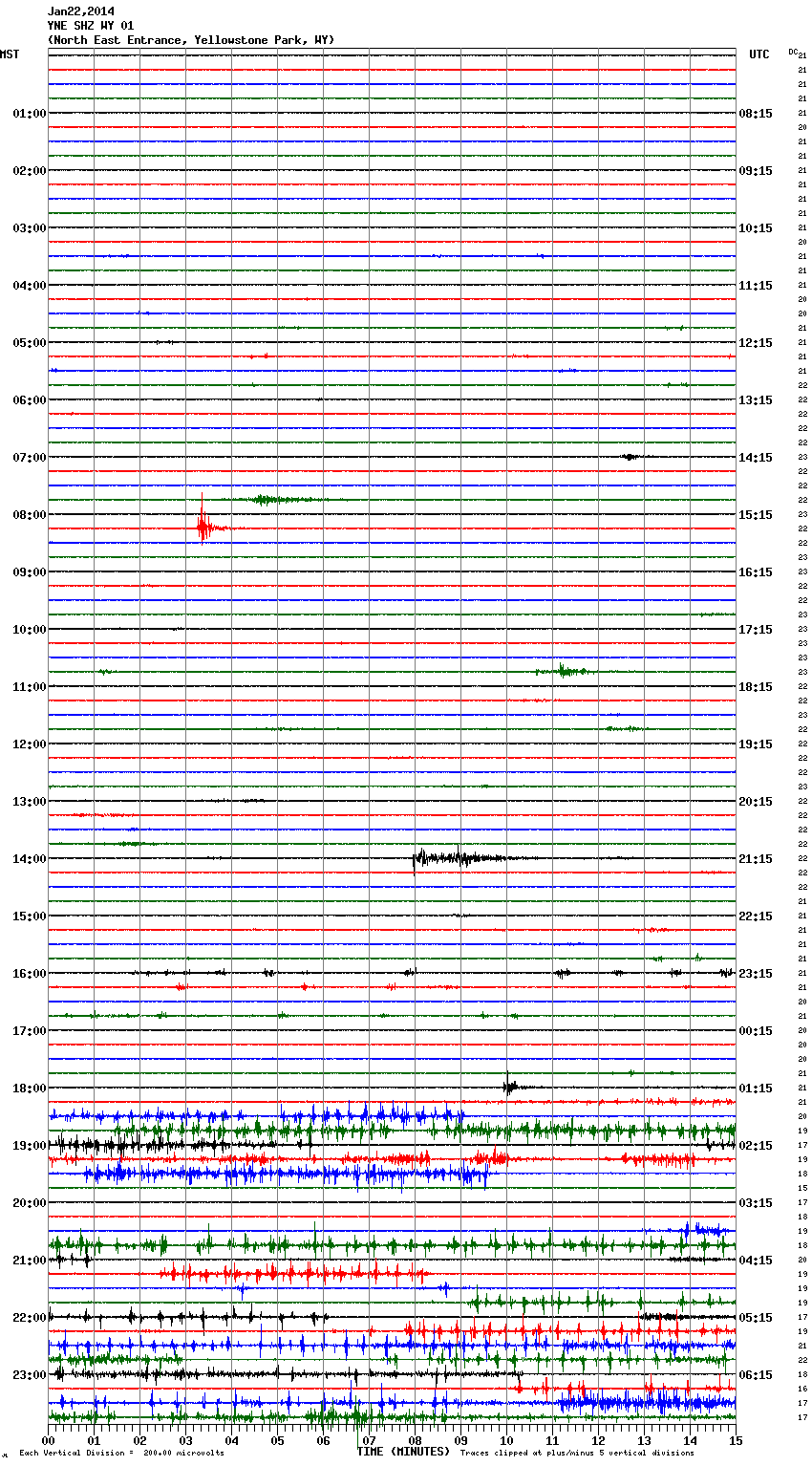Click minute '10' on bottom time axis
This screenshot has width=812, height=1466.
pos(507,1440)
